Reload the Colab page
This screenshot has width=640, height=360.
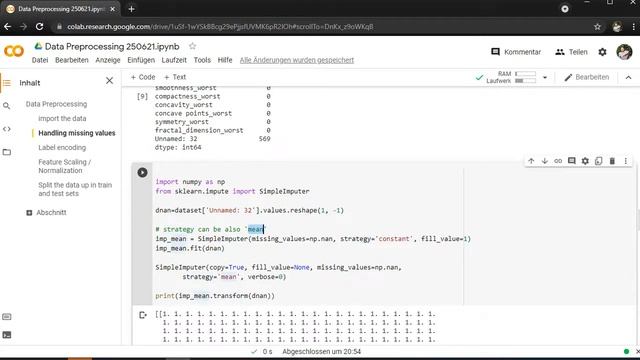tap(39, 27)
